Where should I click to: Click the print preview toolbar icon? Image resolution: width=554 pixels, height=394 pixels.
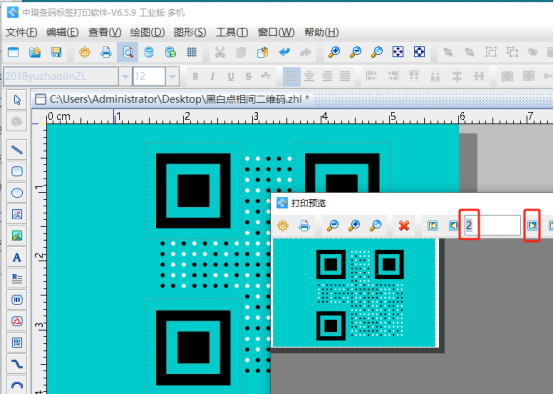(x=128, y=53)
